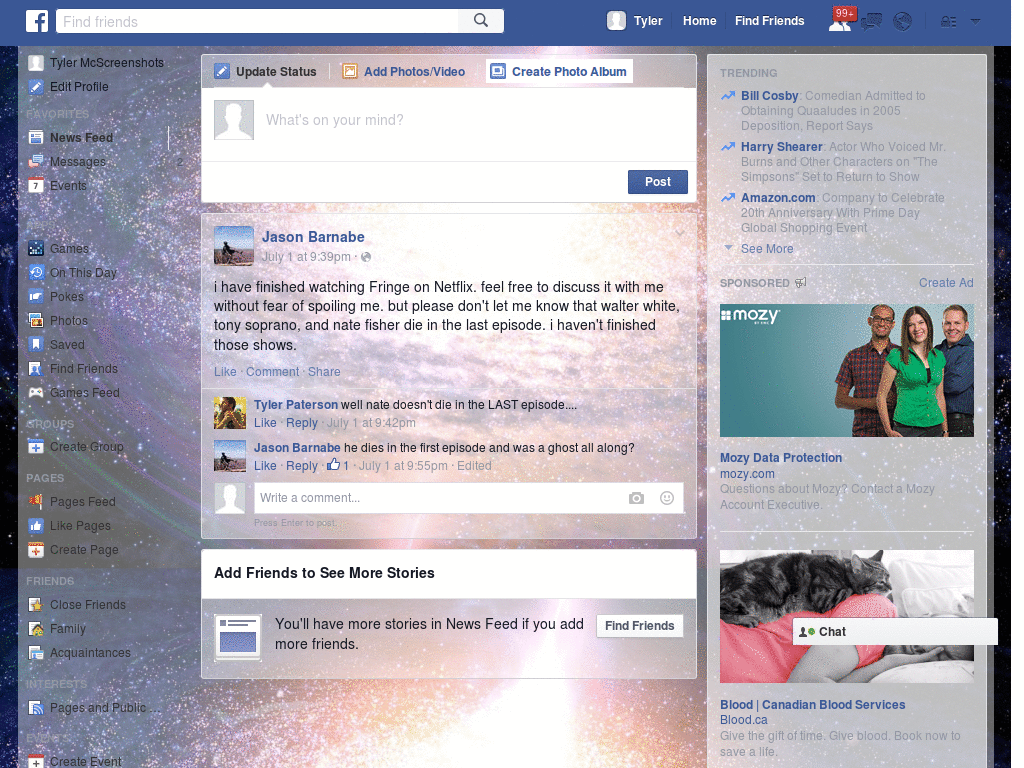
Task: Click Tyler profile picture in top bar
Action: coord(616,21)
